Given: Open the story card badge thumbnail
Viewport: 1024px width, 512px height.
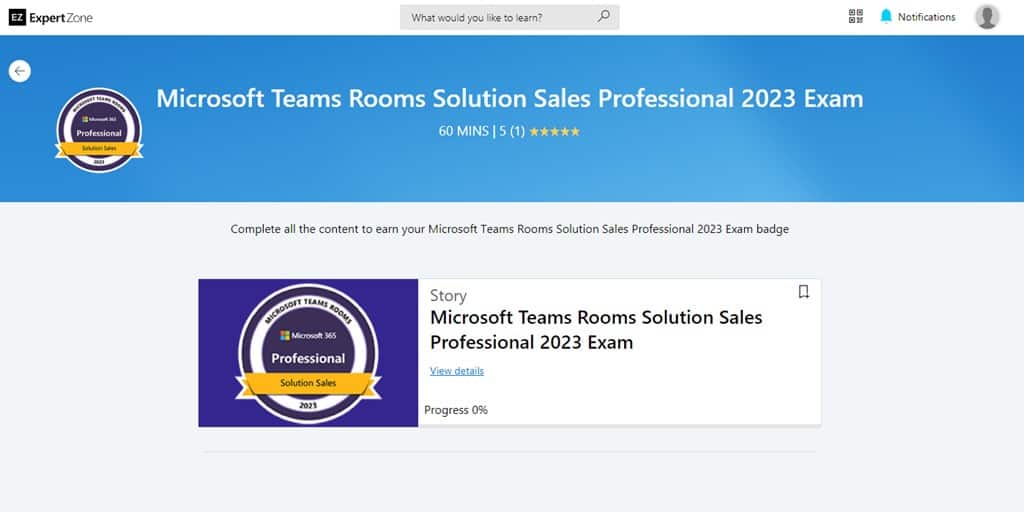Looking at the screenshot, I should pos(308,353).
